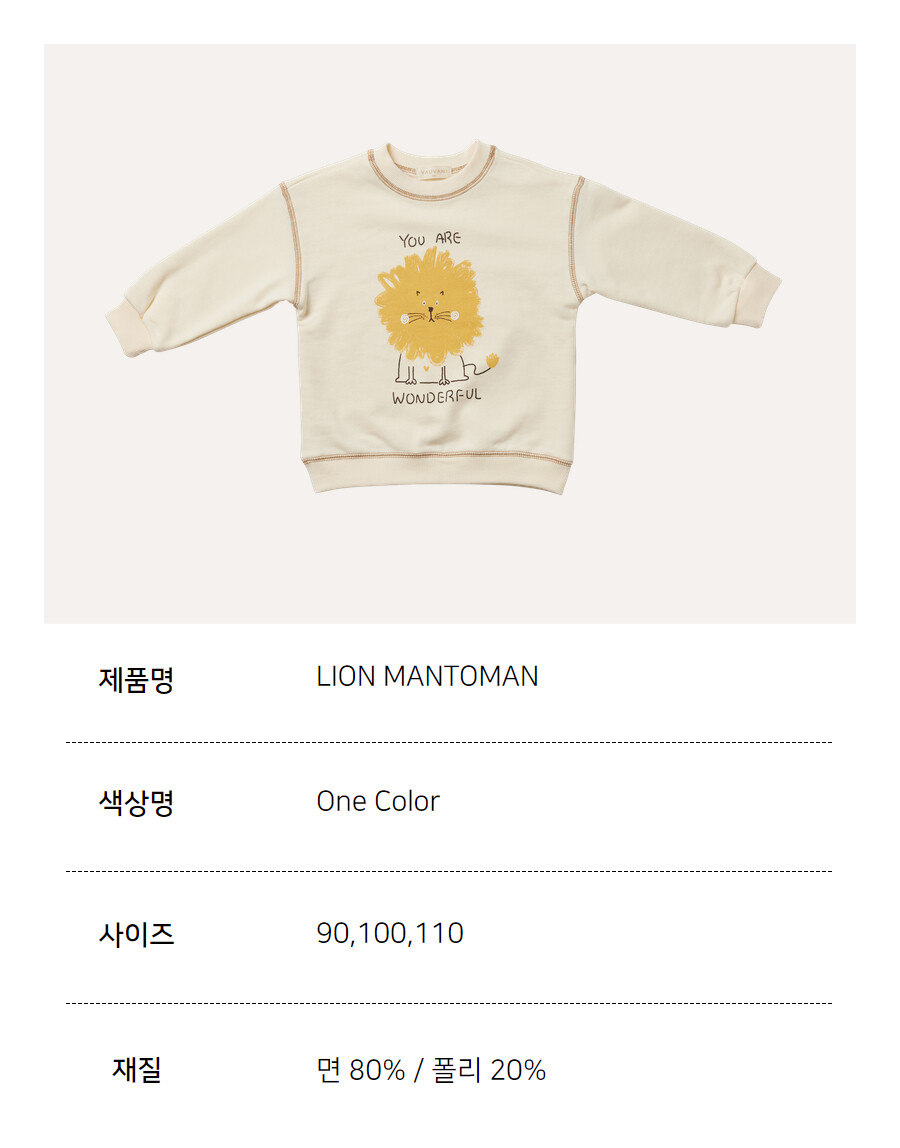The height and width of the screenshot is (1148, 900).
Task: Click the 색상명 label
Action: click(136, 803)
